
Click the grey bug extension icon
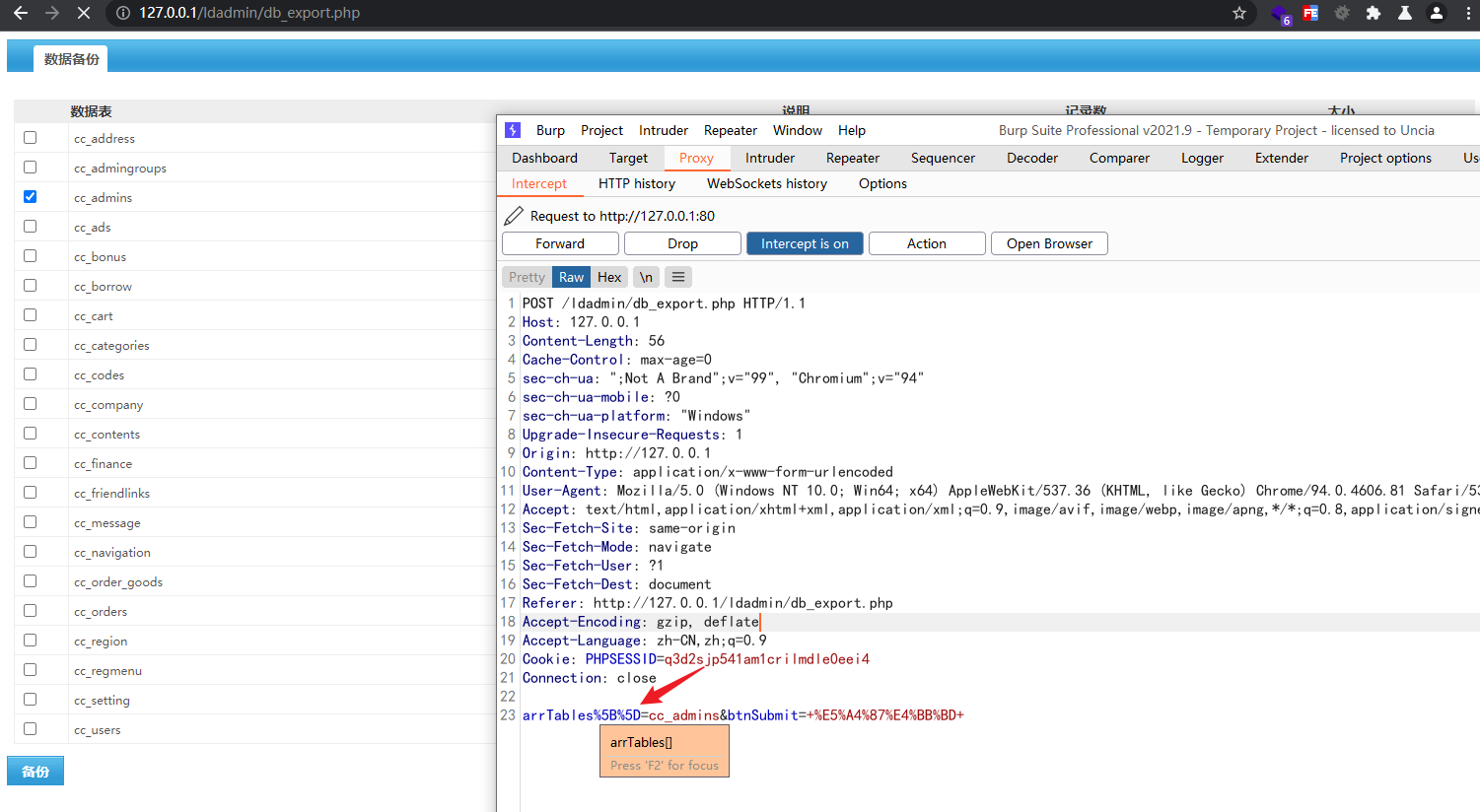coord(1342,13)
